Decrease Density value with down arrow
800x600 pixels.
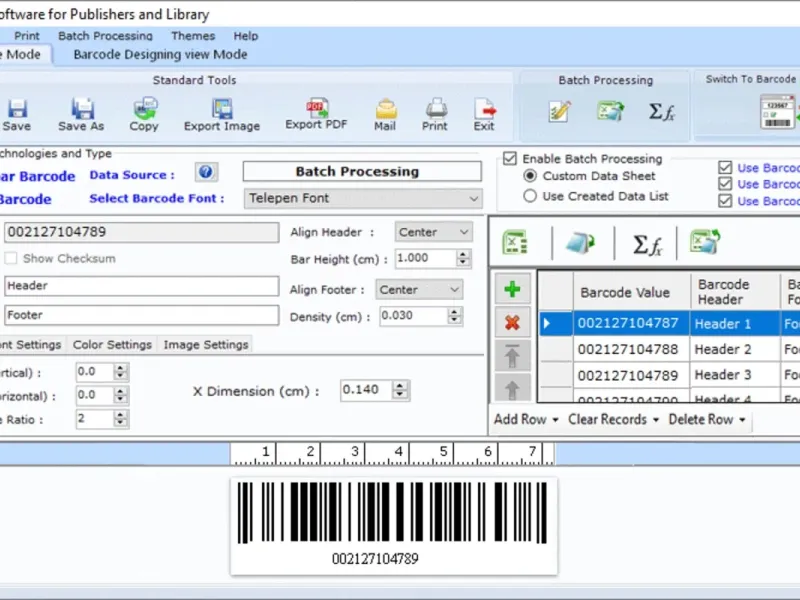pyautogui.click(x=454, y=320)
